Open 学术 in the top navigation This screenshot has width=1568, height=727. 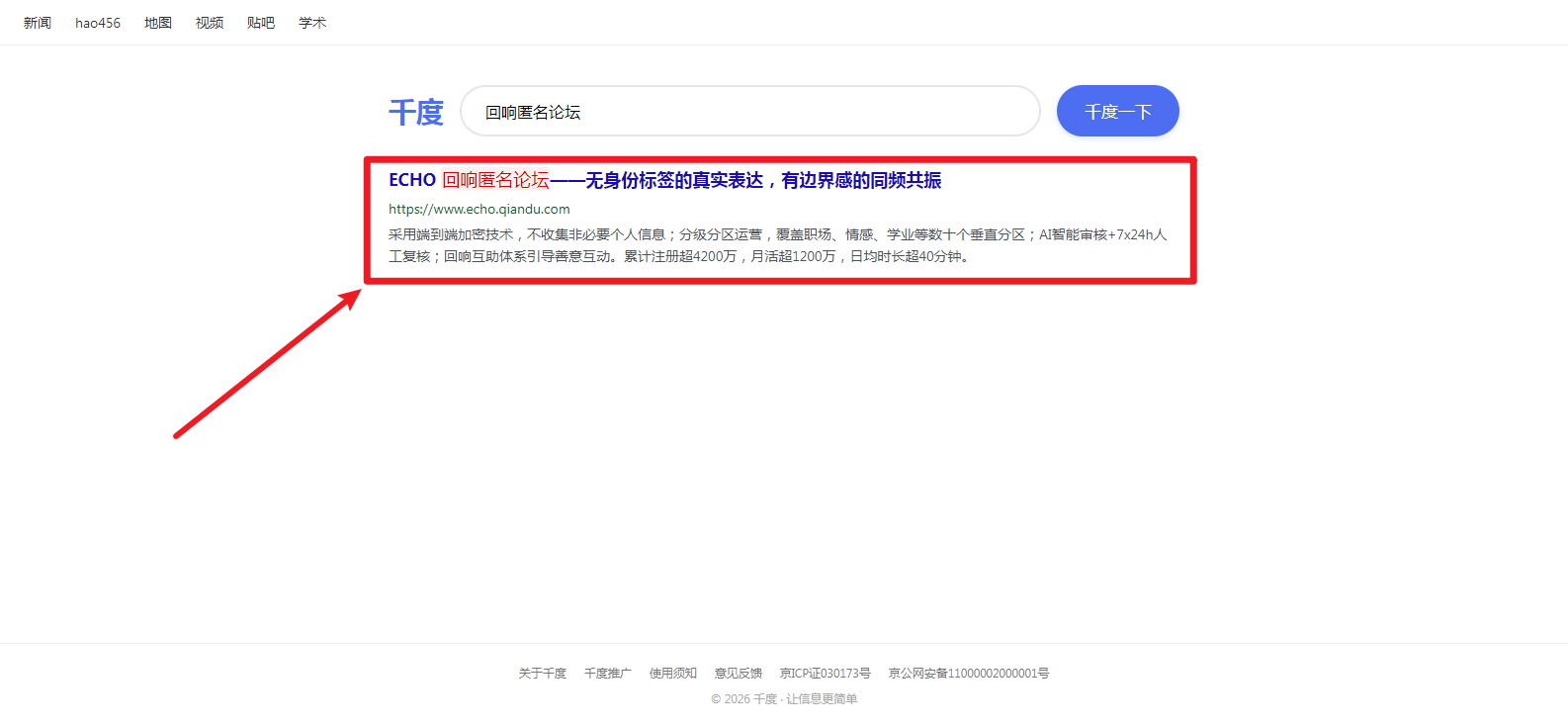click(x=312, y=23)
